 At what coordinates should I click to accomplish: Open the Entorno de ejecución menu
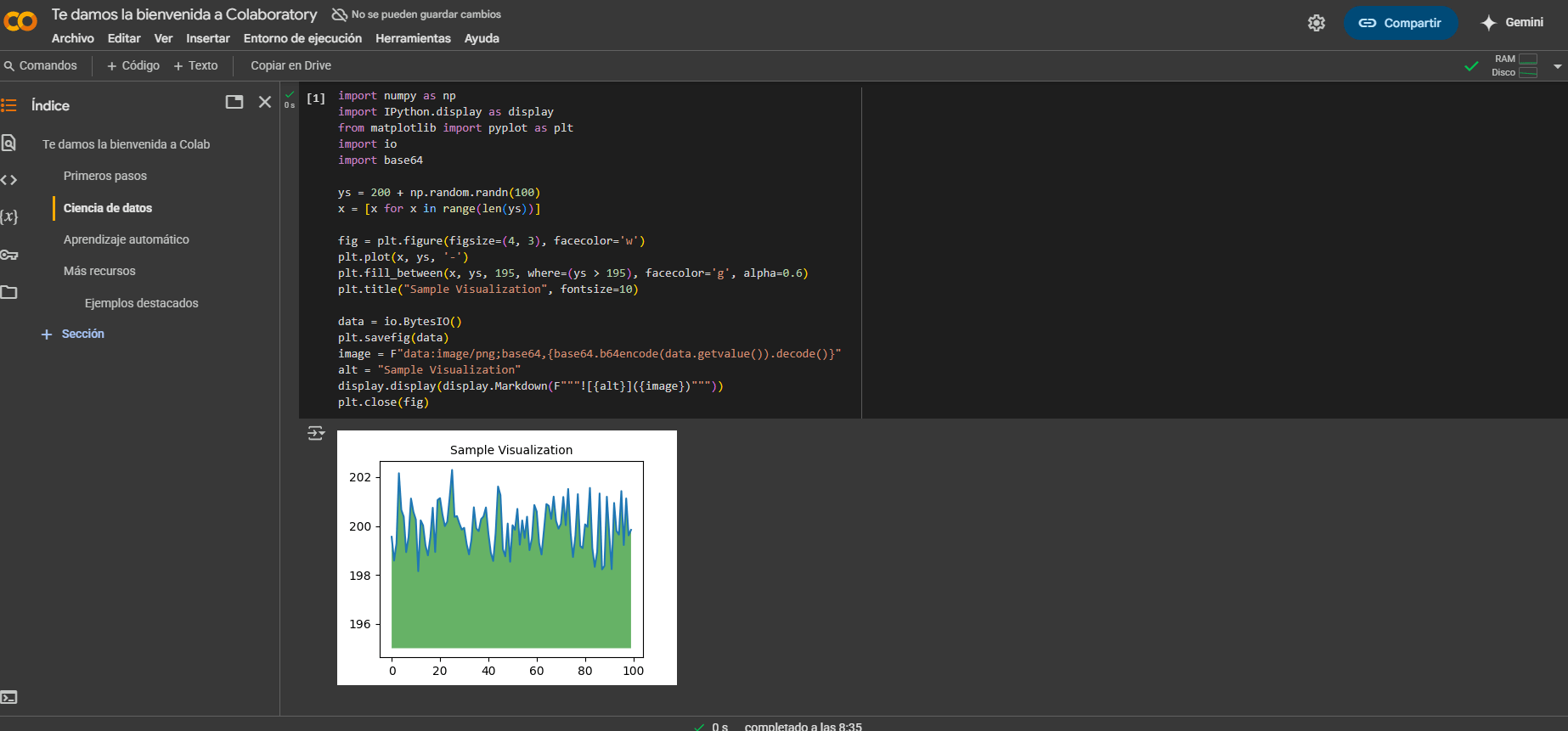coord(302,38)
